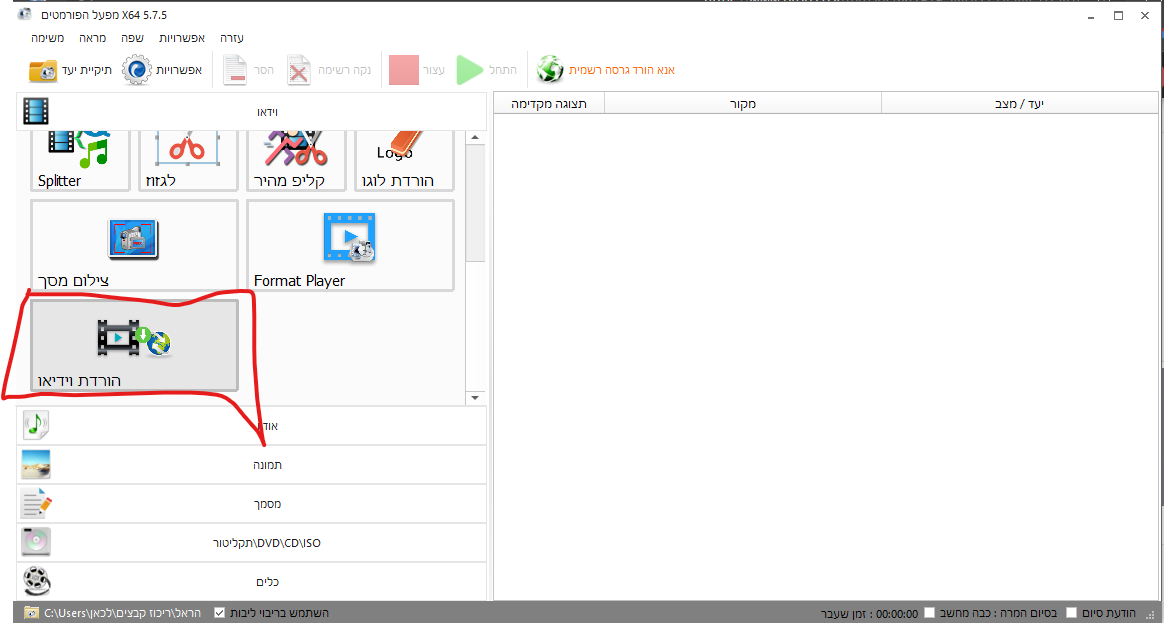Click the music note audio icon
Viewport: 1164px width, 623px height.
click(36, 425)
